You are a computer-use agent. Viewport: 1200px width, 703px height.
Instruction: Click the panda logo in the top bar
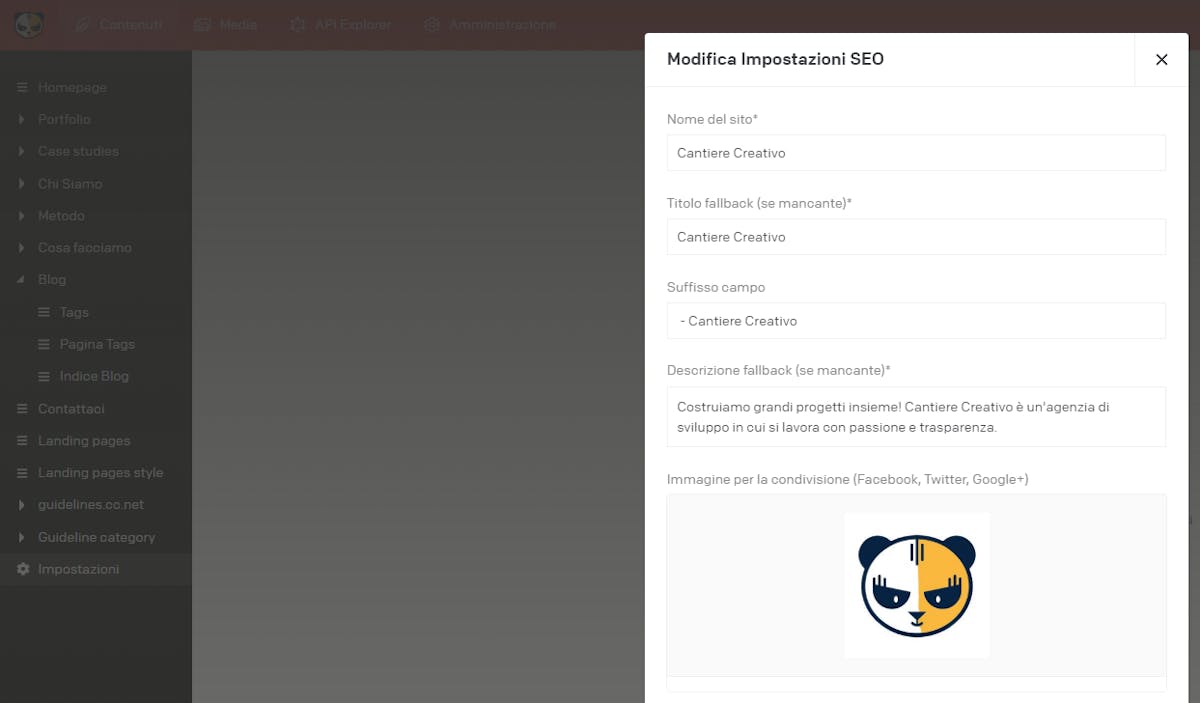point(29,24)
